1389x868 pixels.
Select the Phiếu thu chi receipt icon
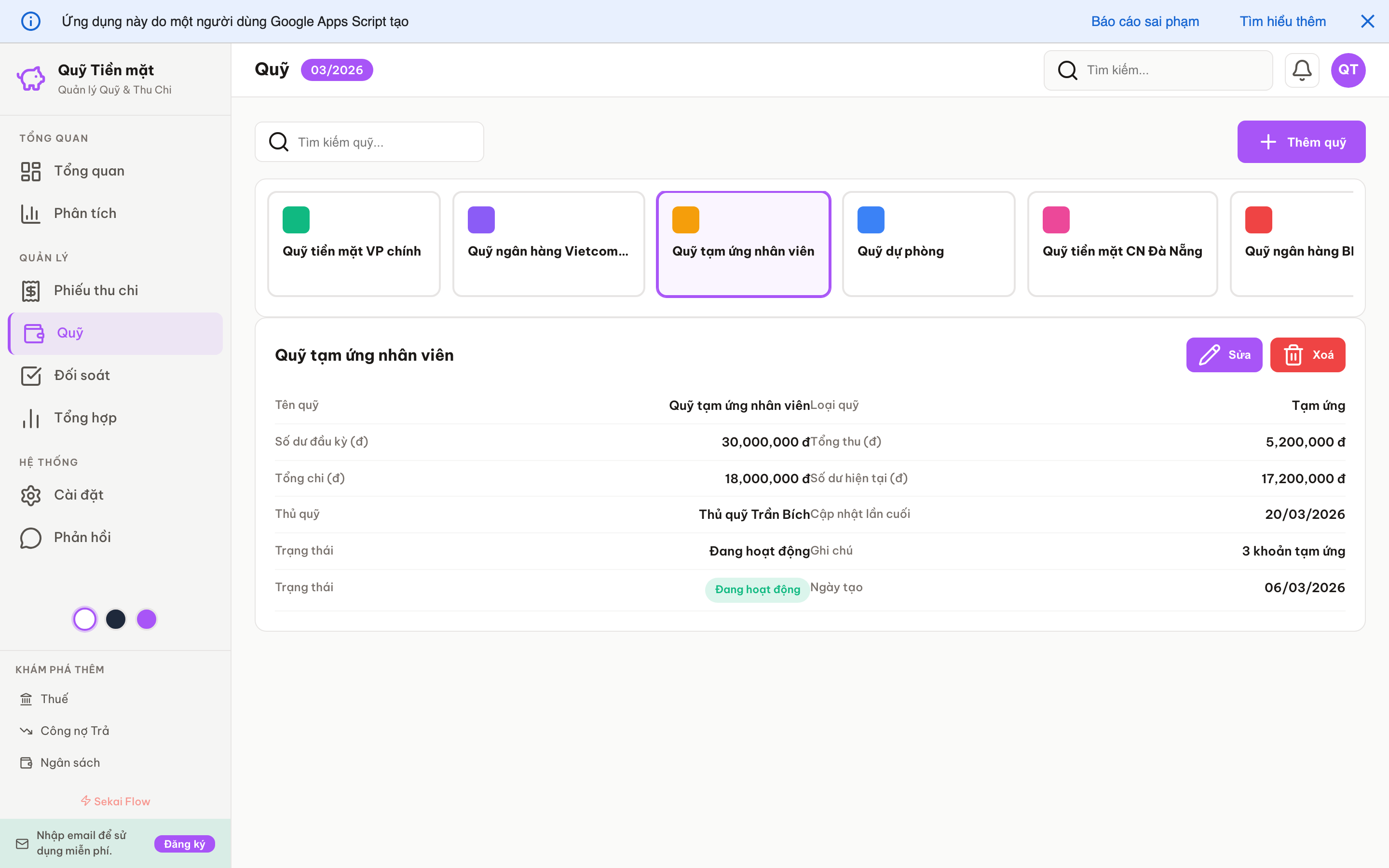point(30,290)
